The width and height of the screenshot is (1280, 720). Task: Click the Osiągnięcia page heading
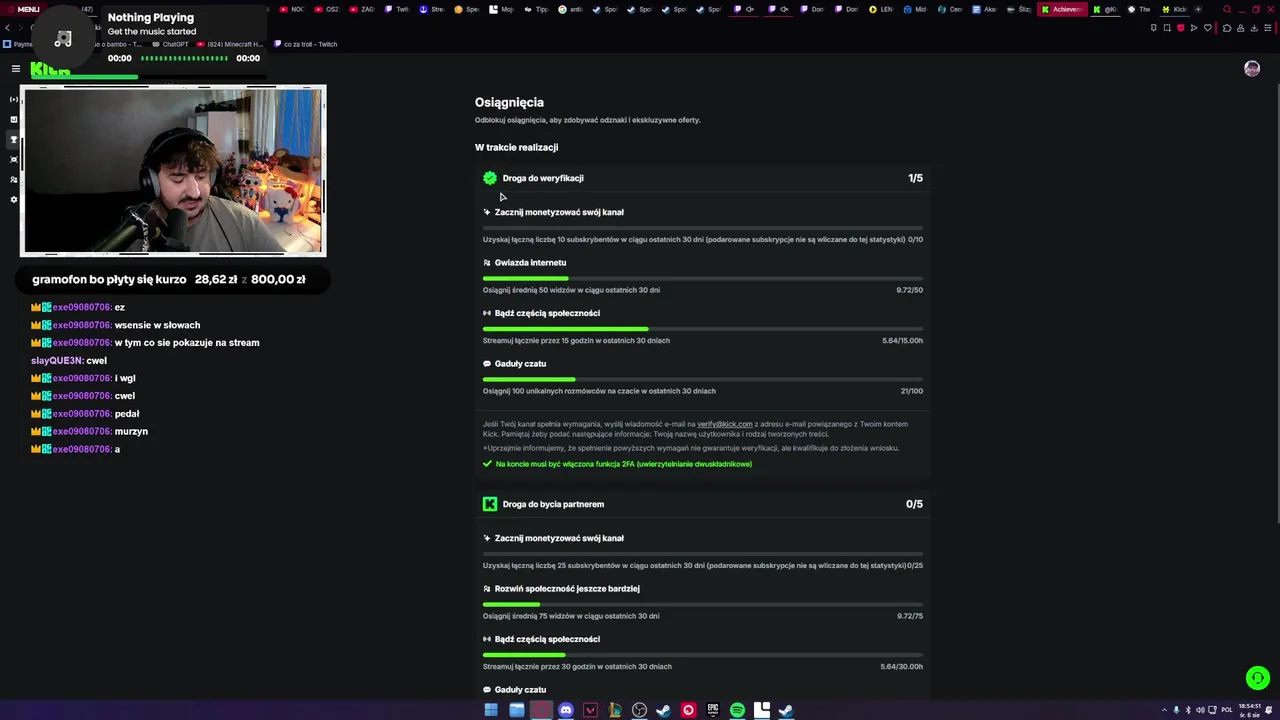pos(509,102)
